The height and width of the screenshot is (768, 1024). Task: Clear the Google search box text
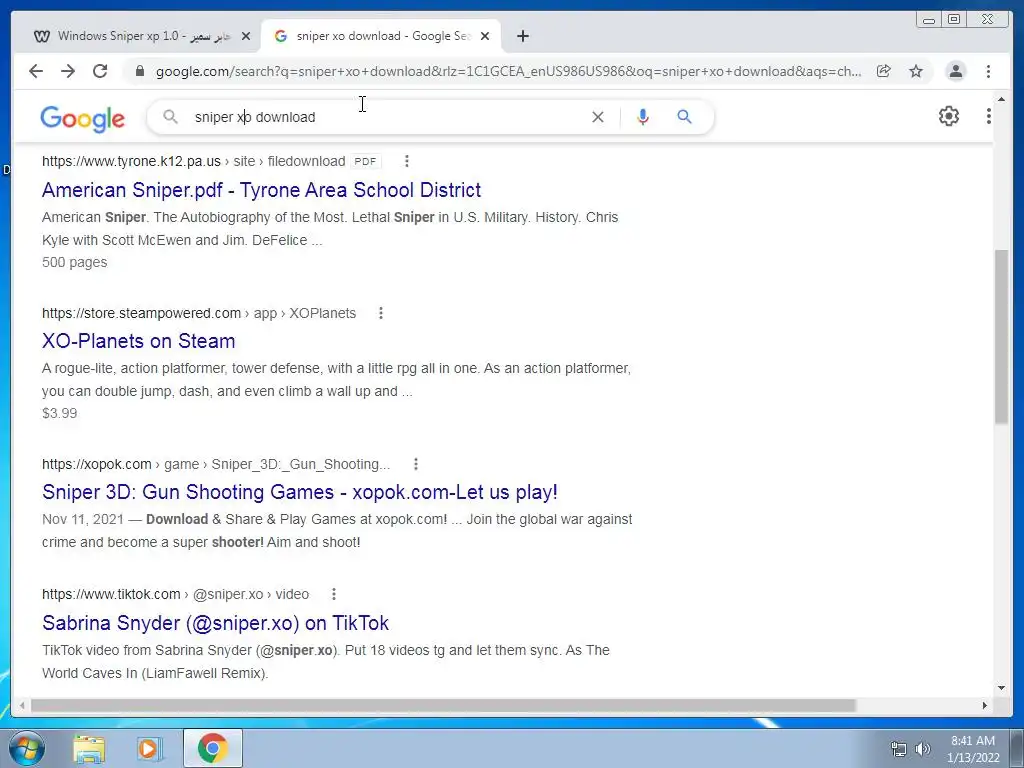[x=598, y=117]
